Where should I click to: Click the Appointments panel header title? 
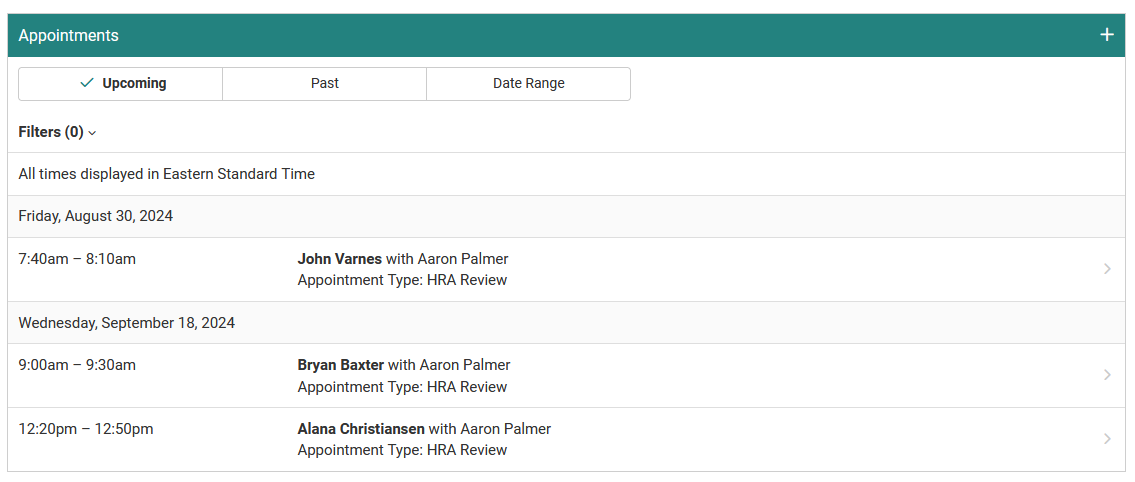point(68,35)
